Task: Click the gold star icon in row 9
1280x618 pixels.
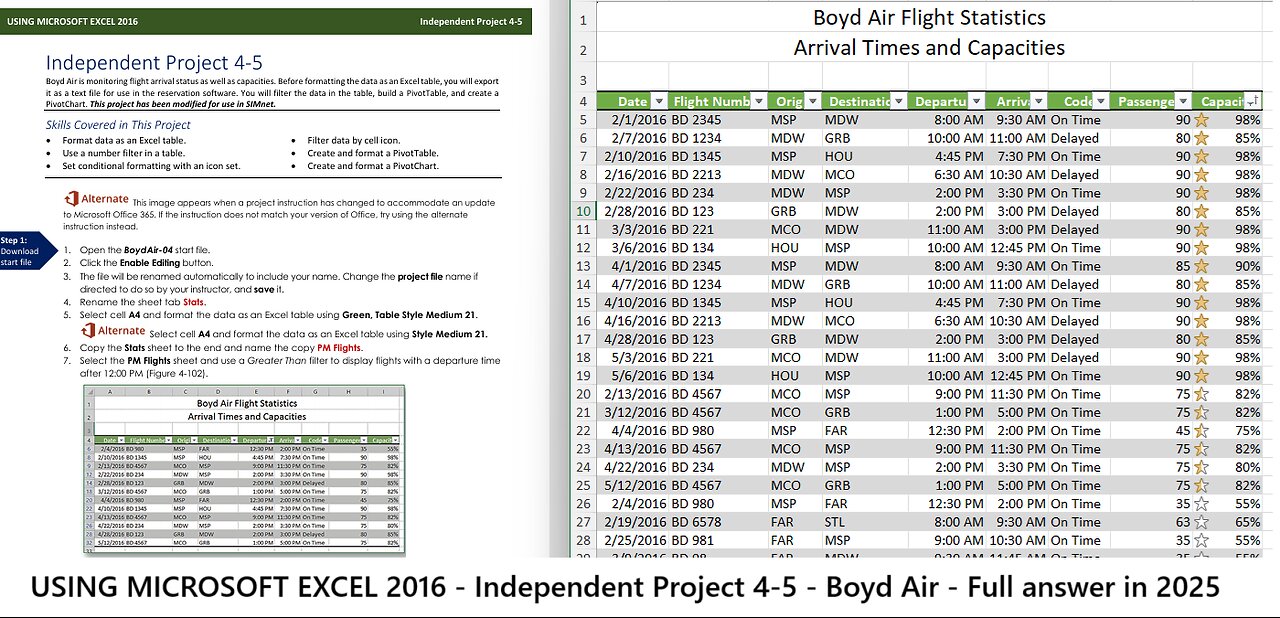Action: pyautogui.click(x=1201, y=193)
